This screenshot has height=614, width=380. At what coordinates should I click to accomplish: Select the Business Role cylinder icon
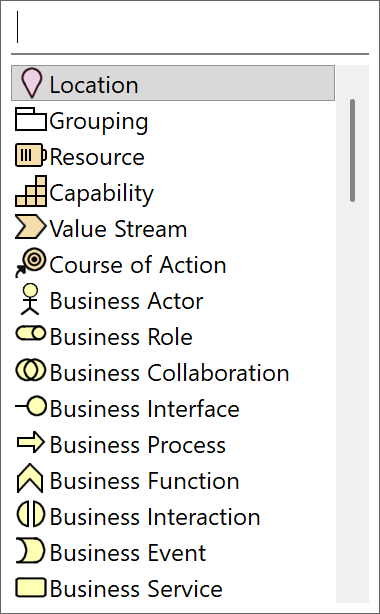31,334
